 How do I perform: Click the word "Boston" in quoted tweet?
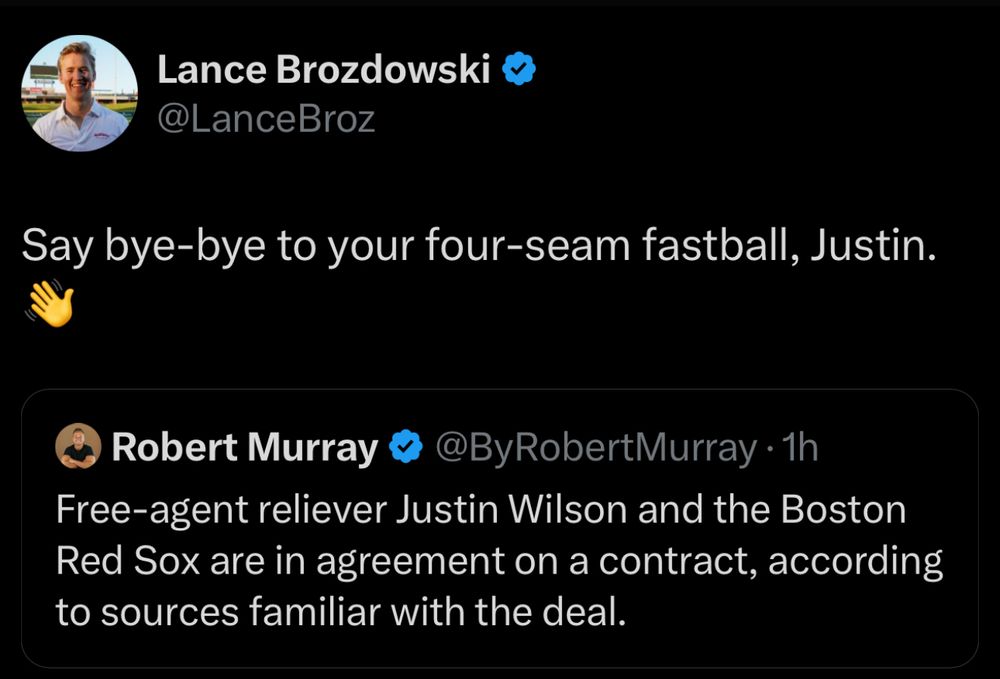click(843, 510)
